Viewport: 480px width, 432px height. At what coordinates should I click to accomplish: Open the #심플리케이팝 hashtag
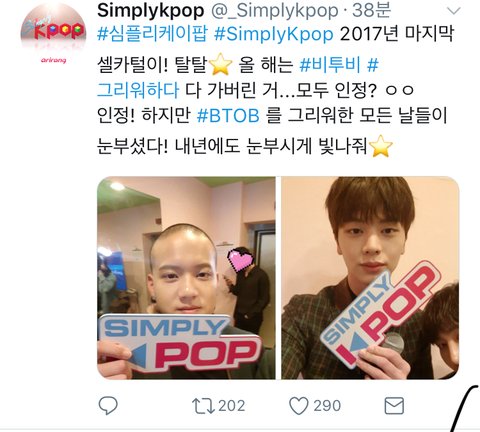coord(152,34)
